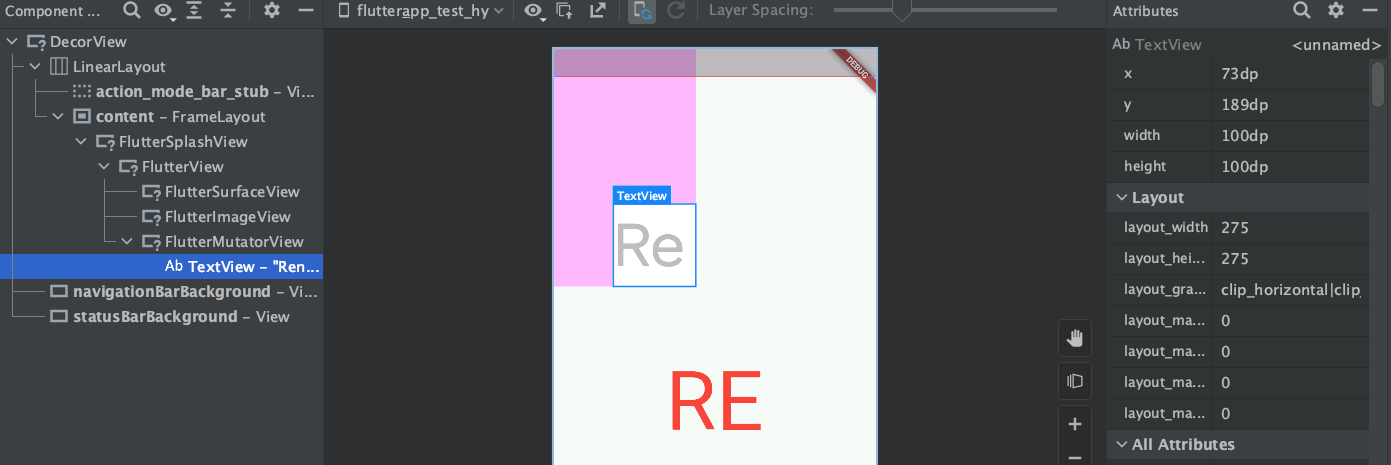Click the width value 100dp
Viewport: 1391px width, 465px height.
click(1244, 135)
